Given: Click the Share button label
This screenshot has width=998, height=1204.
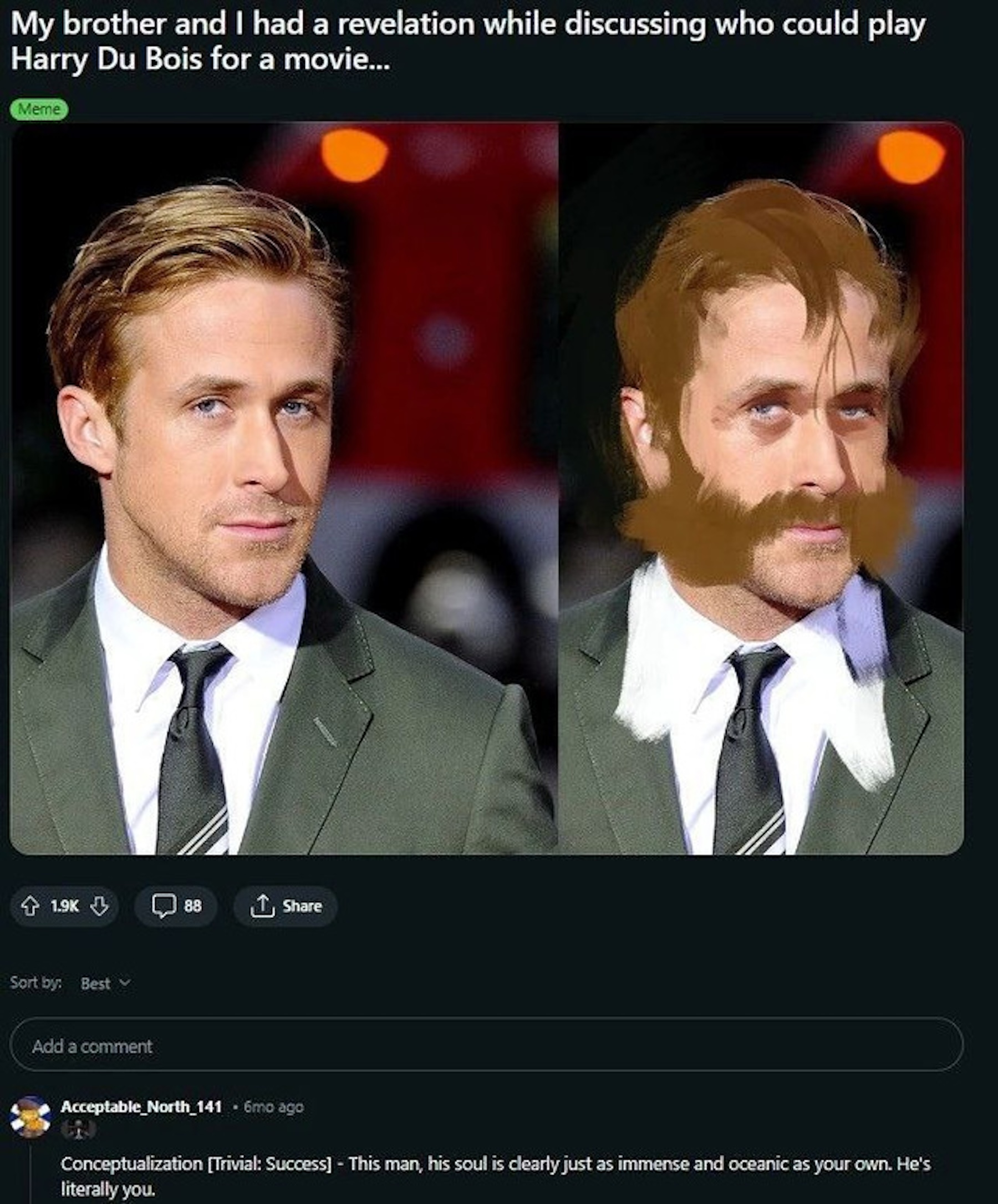Looking at the screenshot, I should click(x=302, y=906).
